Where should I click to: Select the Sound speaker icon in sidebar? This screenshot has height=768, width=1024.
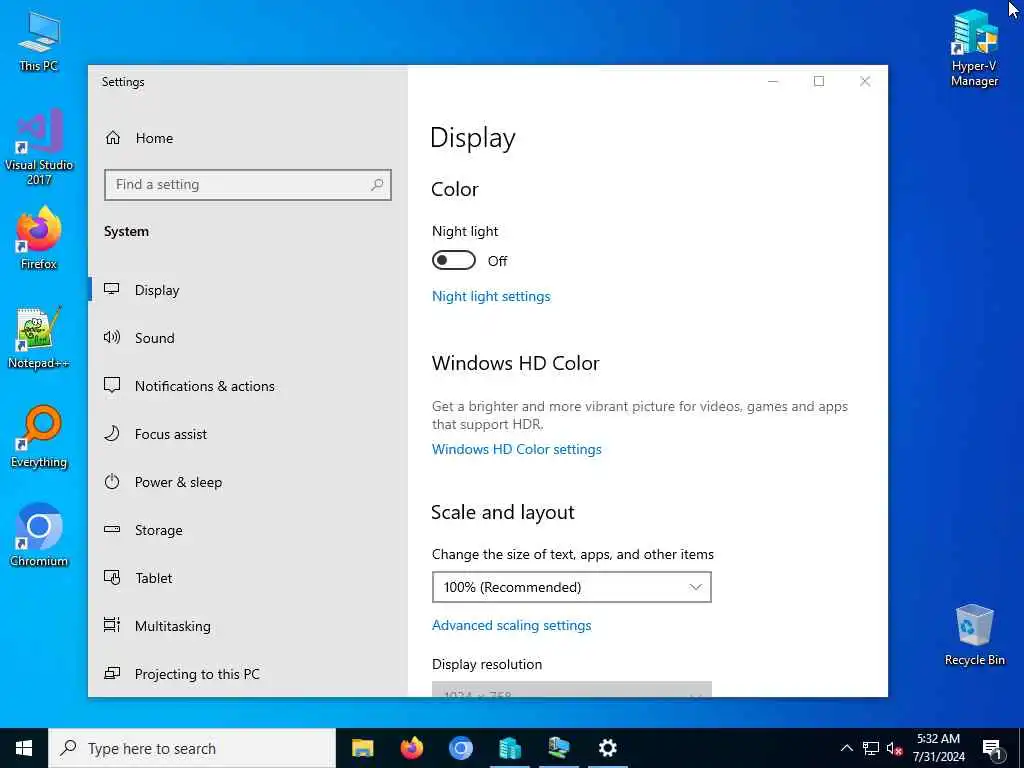pyautogui.click(x=112, y=337)
